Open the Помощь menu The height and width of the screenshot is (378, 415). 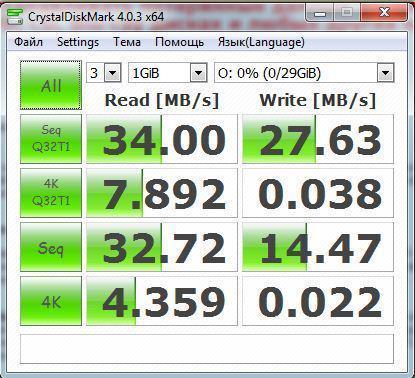[x=179, y=42]
